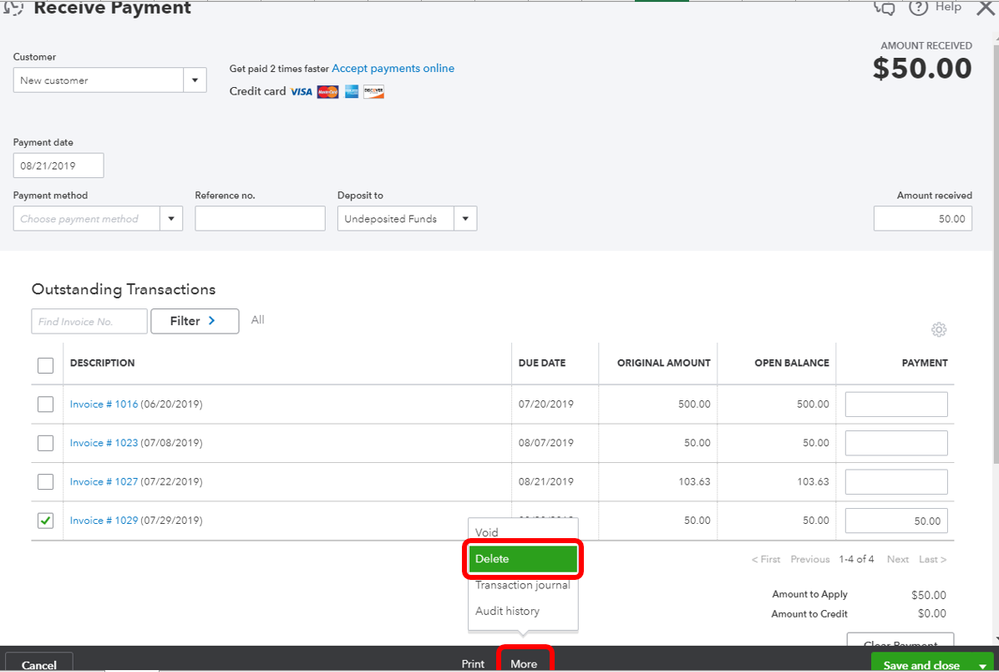This screenshot has width=999, height=672.
Task: Open the feedback chat bubble icon
Action: pyautogui.click(x=884, y=8)
